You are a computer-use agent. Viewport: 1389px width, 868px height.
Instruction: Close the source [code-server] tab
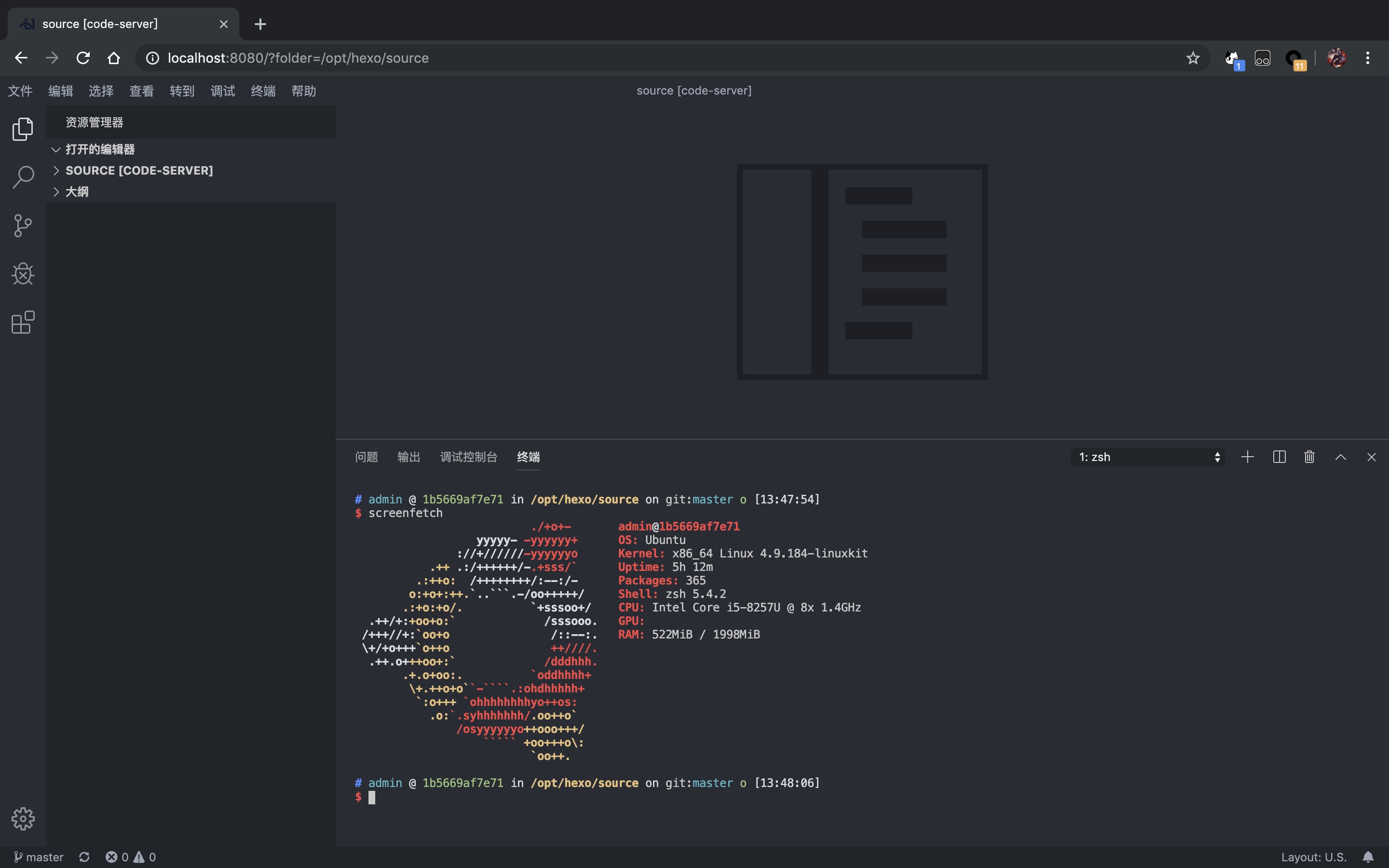click(x=224, y=24)
